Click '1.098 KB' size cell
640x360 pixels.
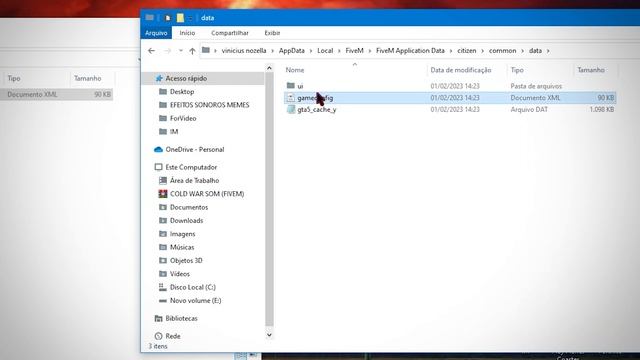pos(602,109)
